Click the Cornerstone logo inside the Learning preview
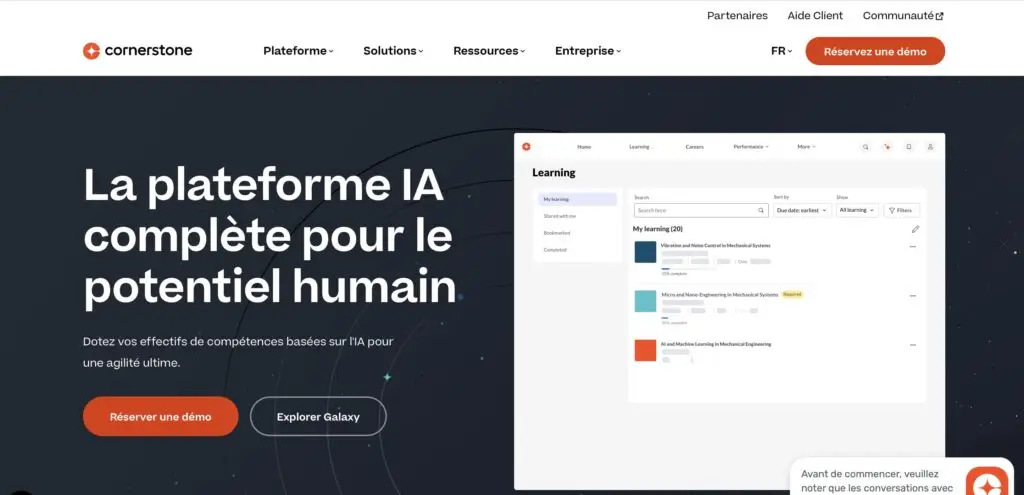The width and height of the screenshot is (1024, 495). [526, 146]
